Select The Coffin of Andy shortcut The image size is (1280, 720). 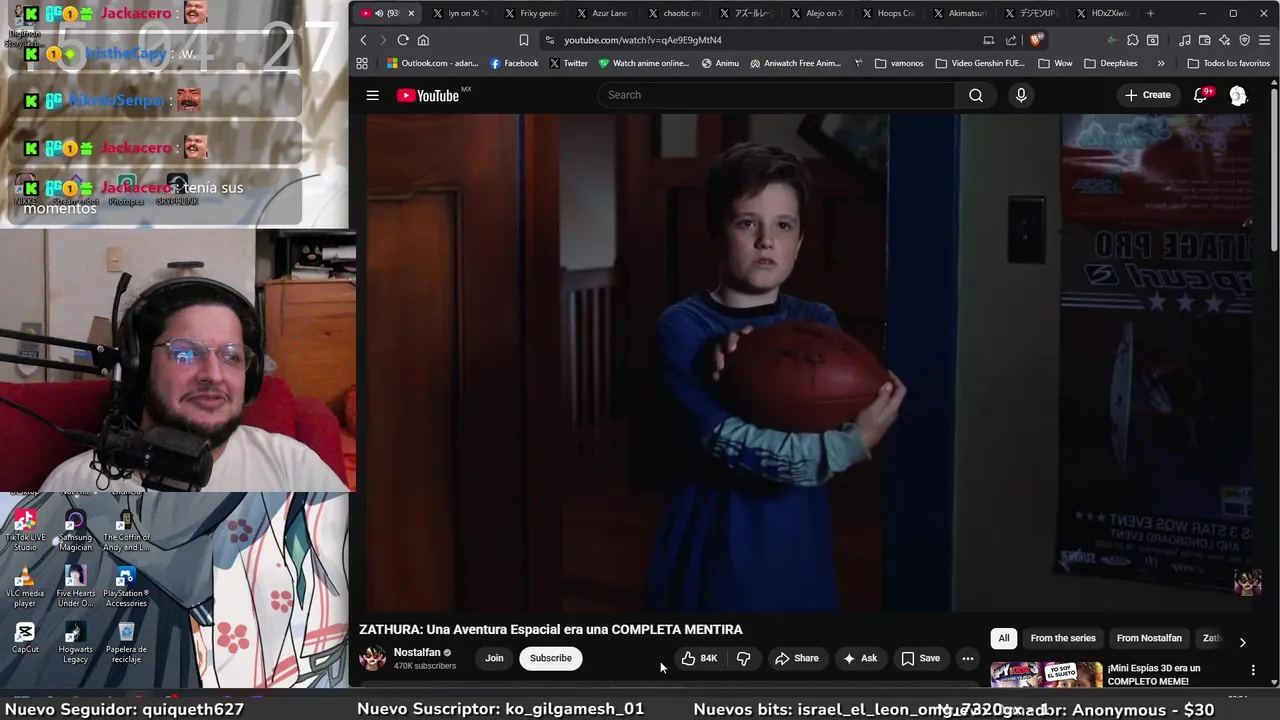(x=126, y=529)
